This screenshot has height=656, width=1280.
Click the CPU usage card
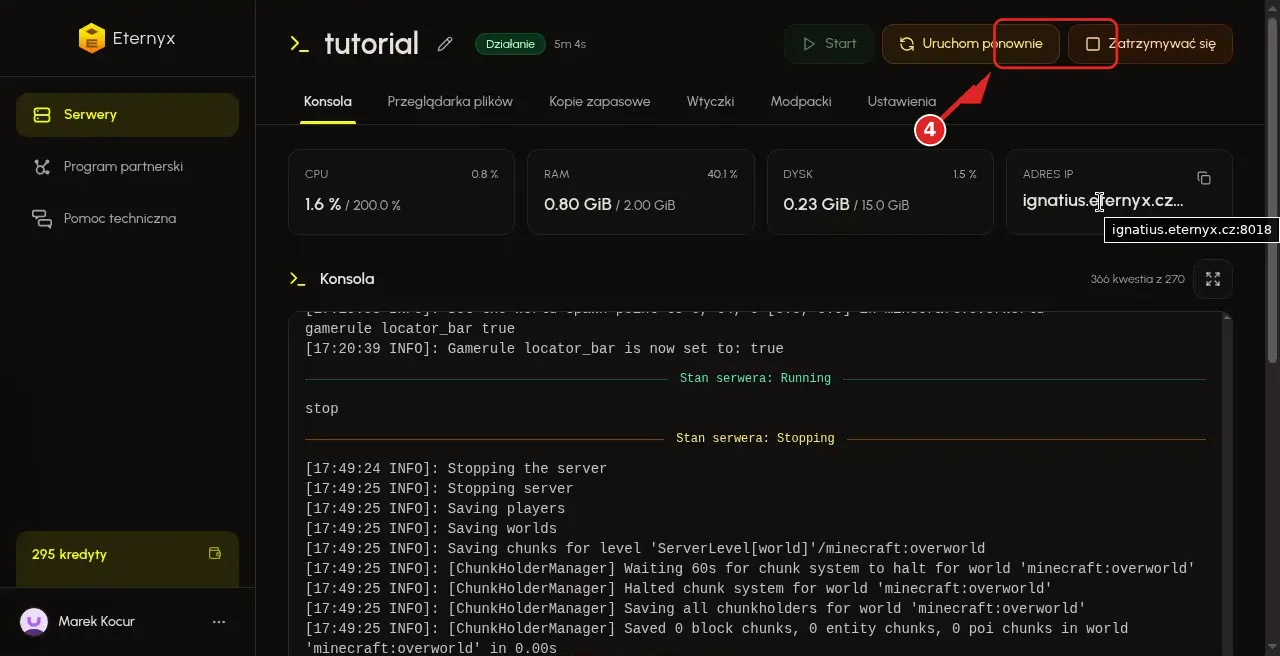click(x=401, y=192)
